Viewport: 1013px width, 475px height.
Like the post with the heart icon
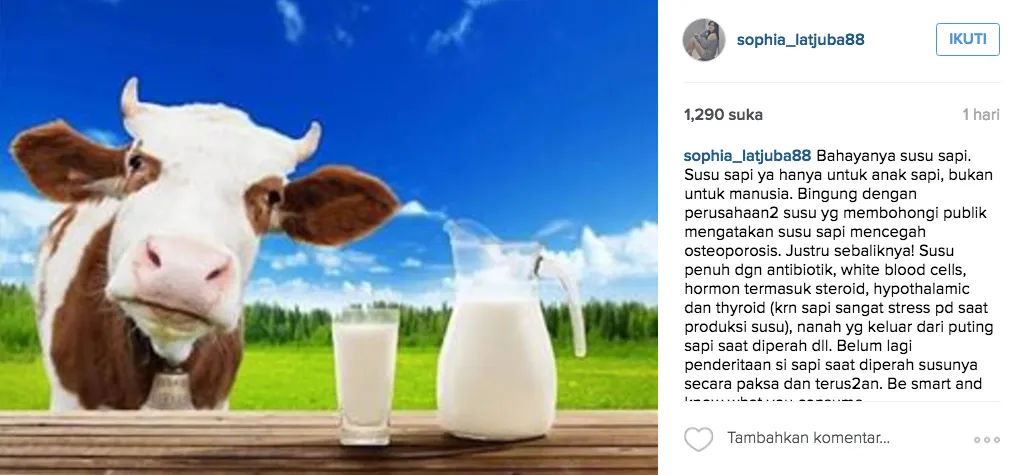pyautogui.click(x=698, y=439)
